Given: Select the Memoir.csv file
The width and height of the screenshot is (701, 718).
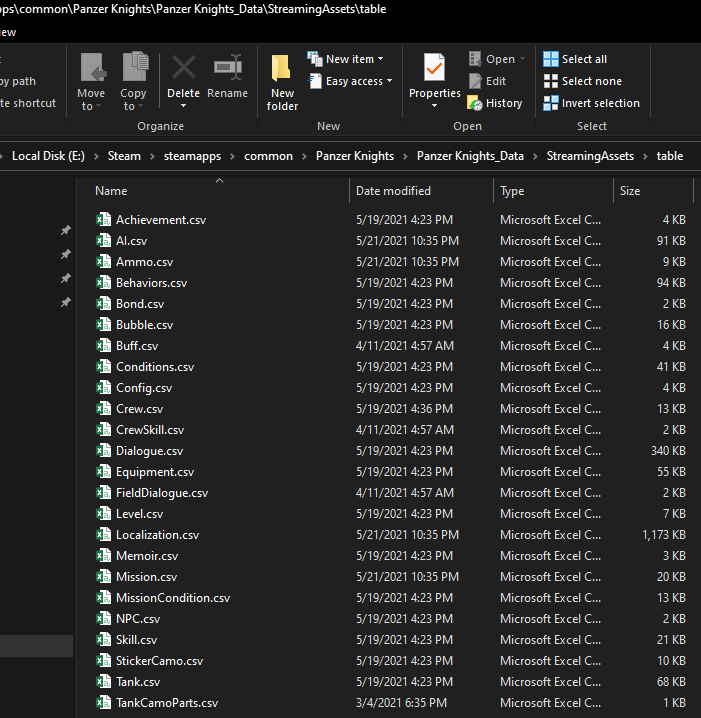Looking at the screenshot, I should pos(147,555).
